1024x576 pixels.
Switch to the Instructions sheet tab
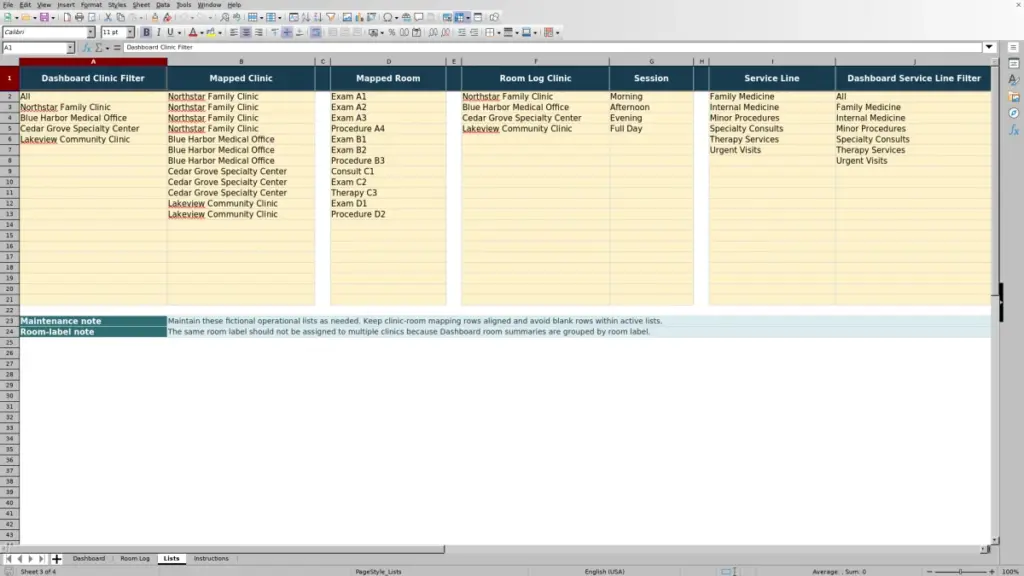point(211,559)
